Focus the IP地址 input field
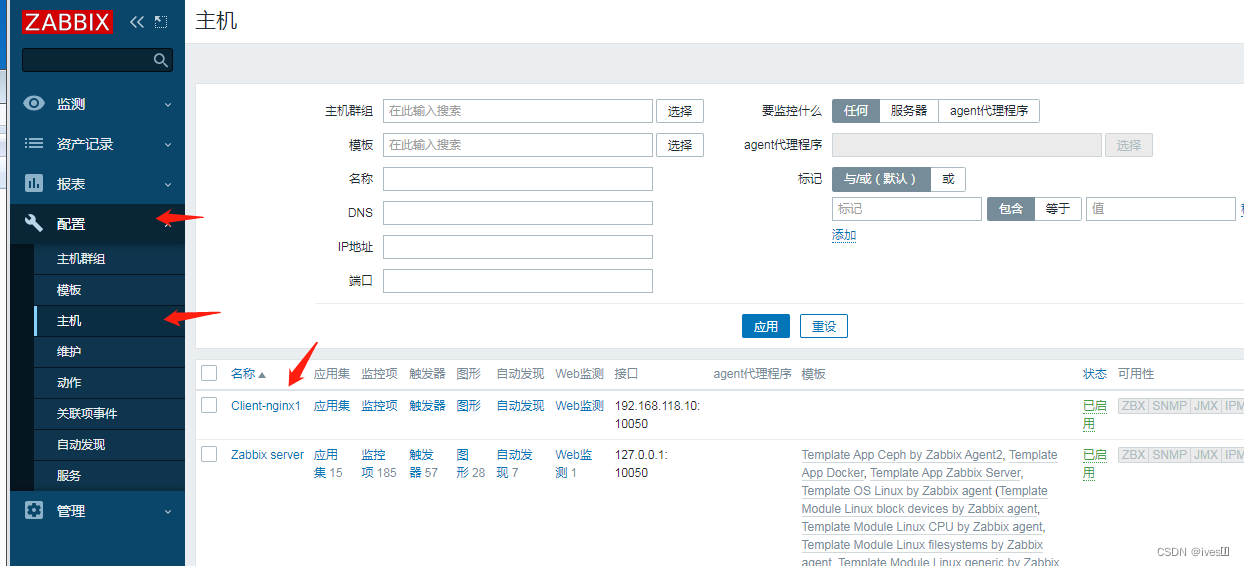Image resolution: width=1244 pixels, height=566 pixels. (518, 247)
